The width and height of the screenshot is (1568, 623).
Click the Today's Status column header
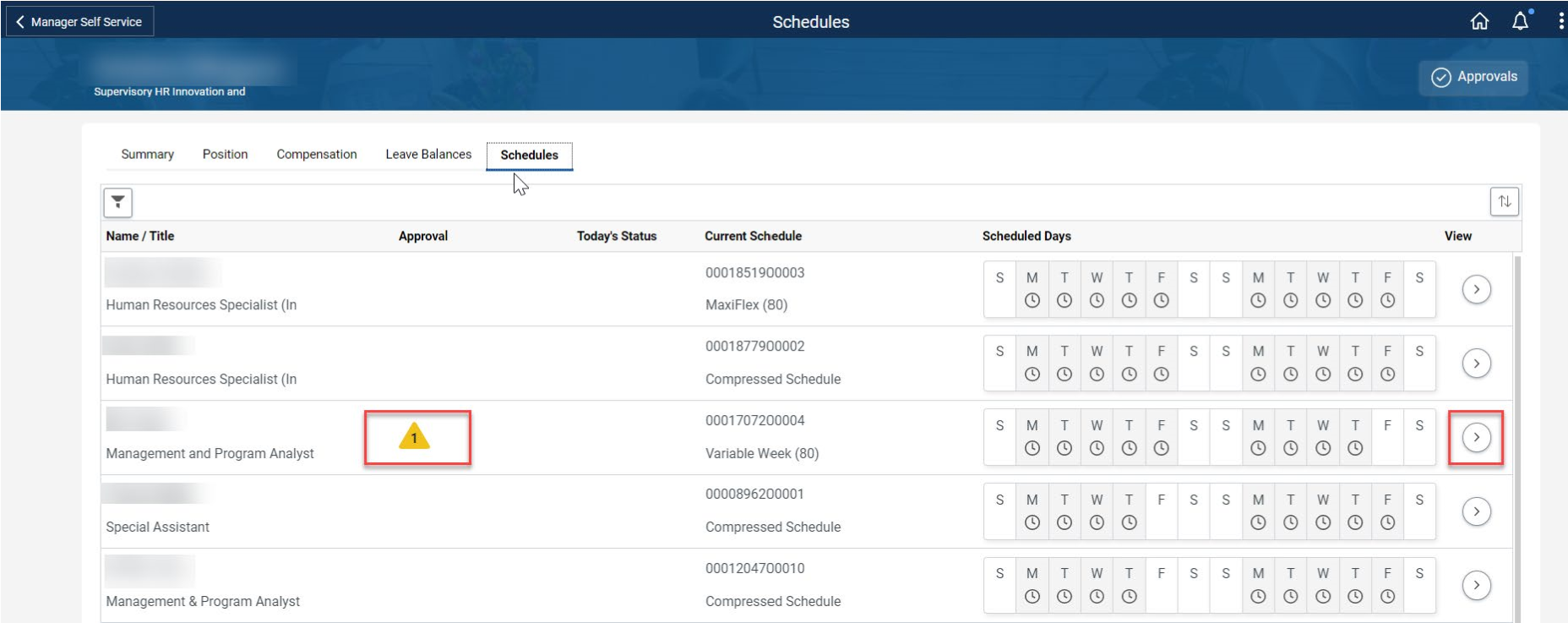[x=617, y=236]
